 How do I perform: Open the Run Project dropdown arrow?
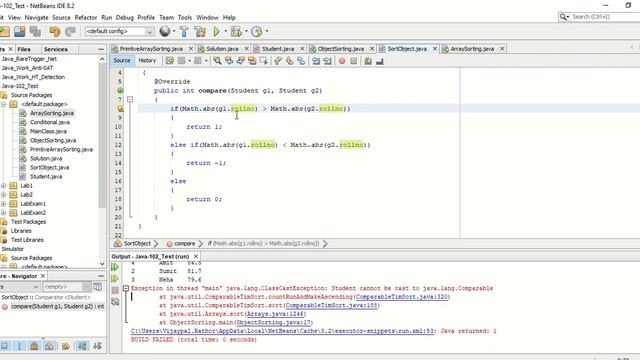click(x=225, y=31)
